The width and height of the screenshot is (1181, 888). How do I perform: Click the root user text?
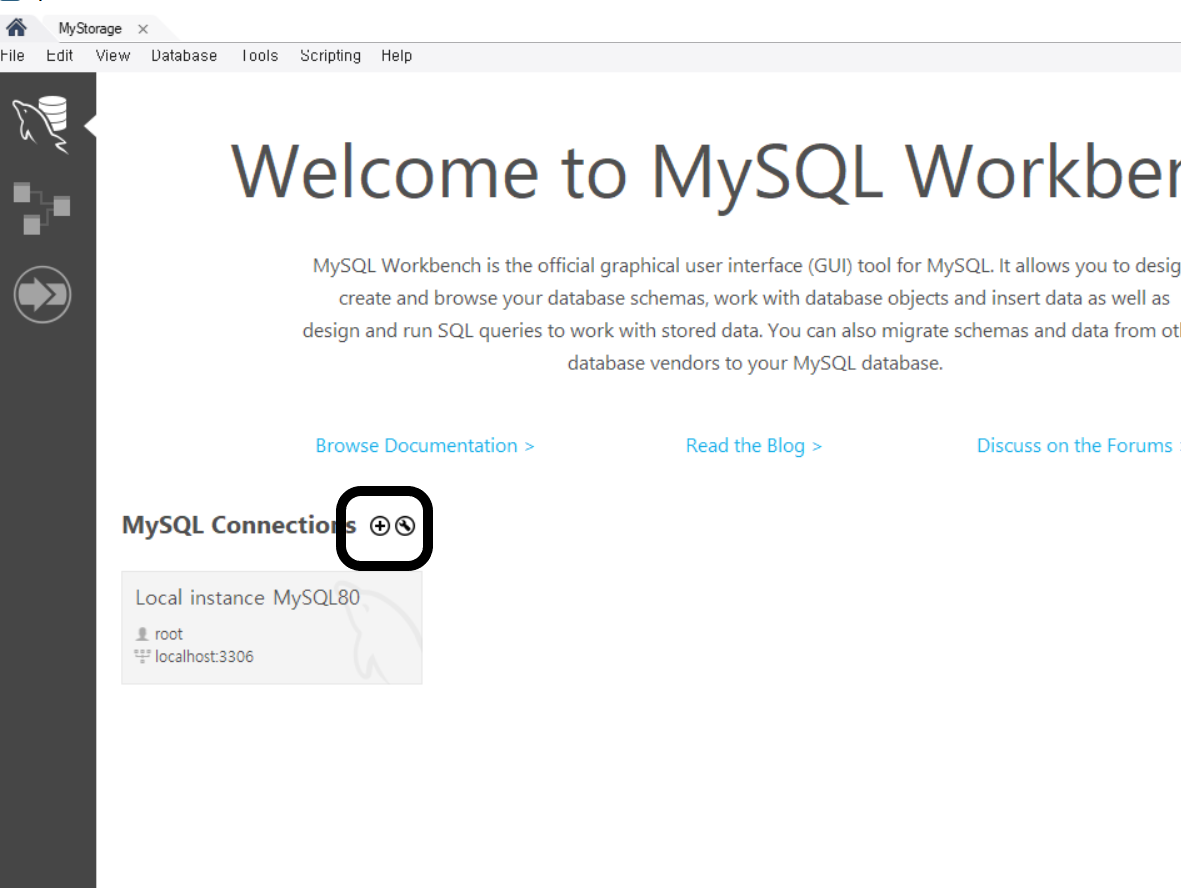(x=169, y=634)
